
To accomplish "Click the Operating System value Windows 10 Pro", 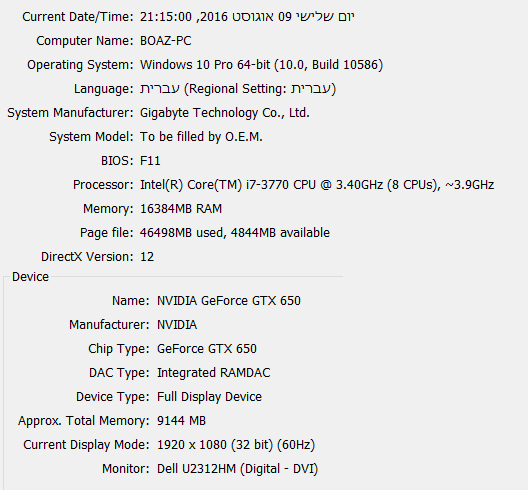I will point(261,65).
